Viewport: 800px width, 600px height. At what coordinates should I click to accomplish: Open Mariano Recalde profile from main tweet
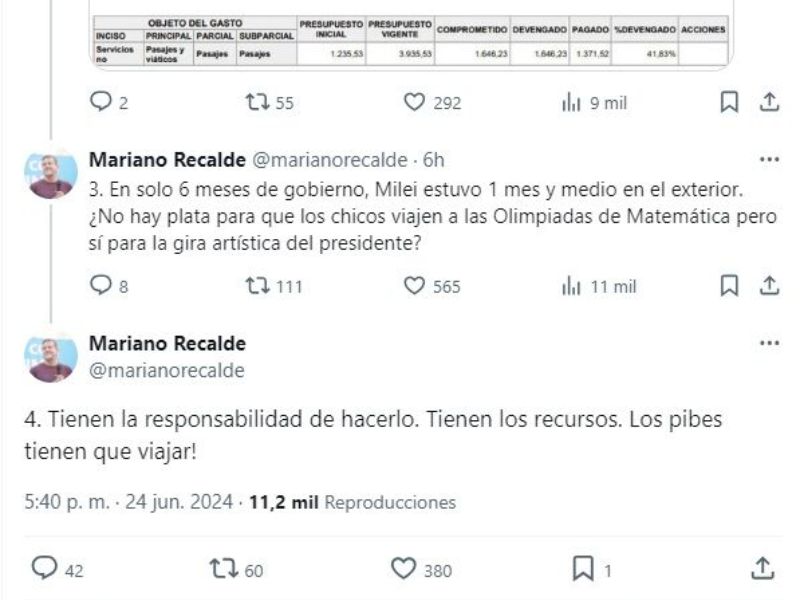coord(167,343)
